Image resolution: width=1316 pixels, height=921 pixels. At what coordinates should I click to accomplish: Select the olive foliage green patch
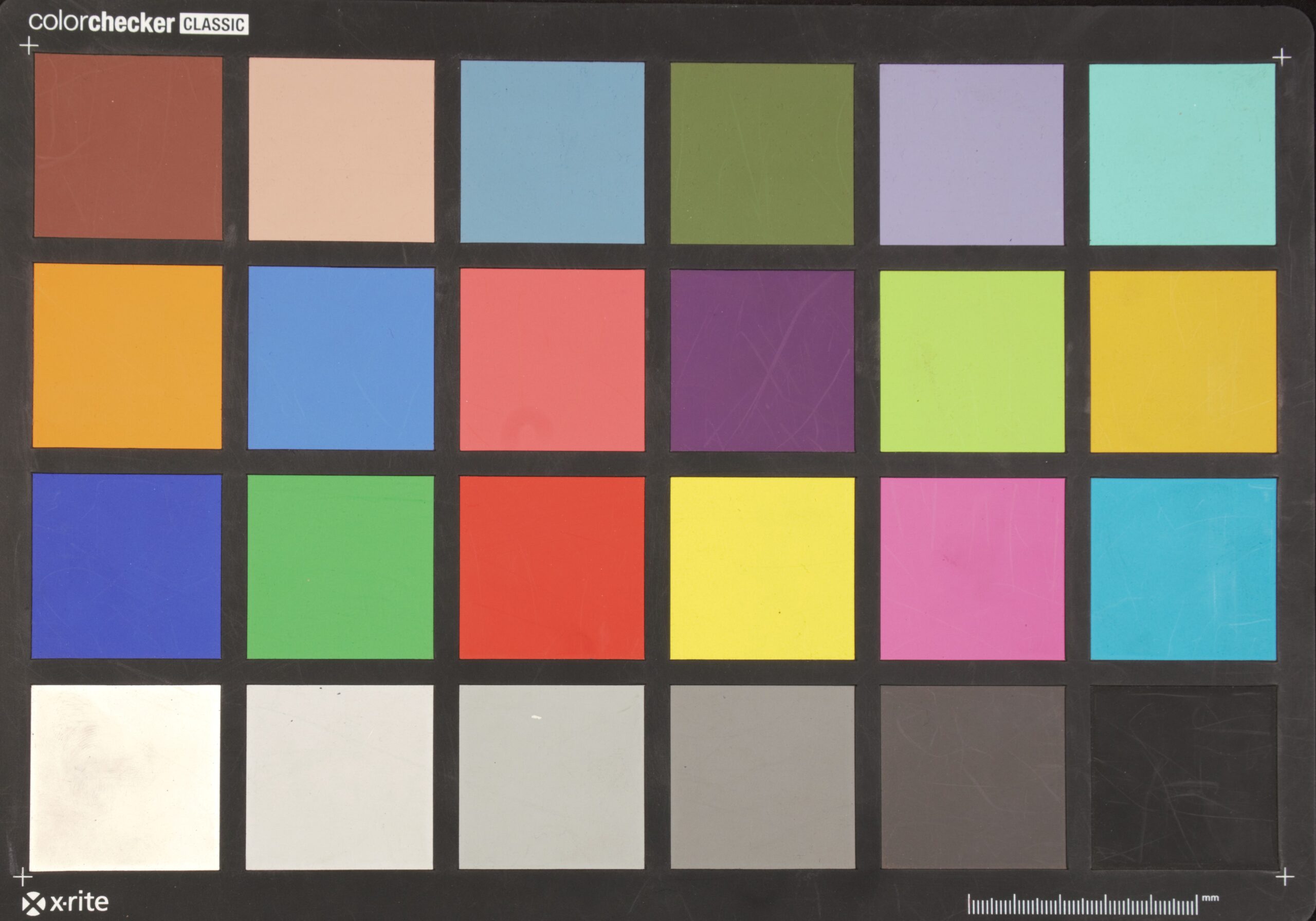[x=762, y=154]
